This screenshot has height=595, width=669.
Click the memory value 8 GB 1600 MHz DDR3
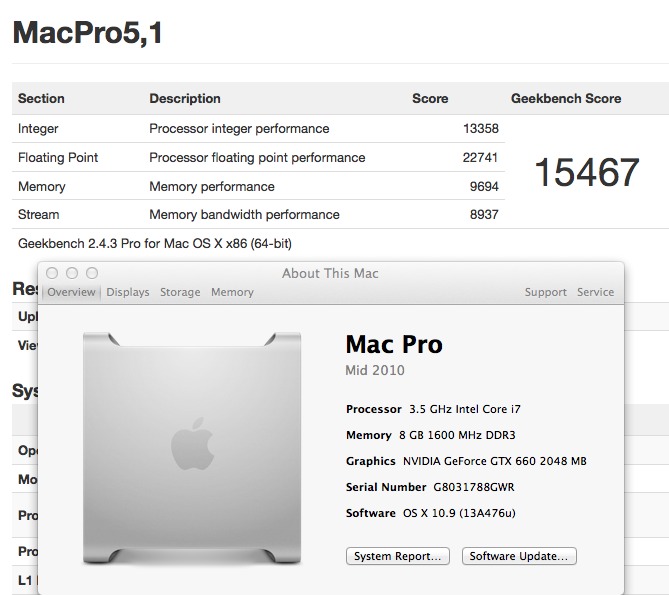pyautogui.click(x=457, y=435)
